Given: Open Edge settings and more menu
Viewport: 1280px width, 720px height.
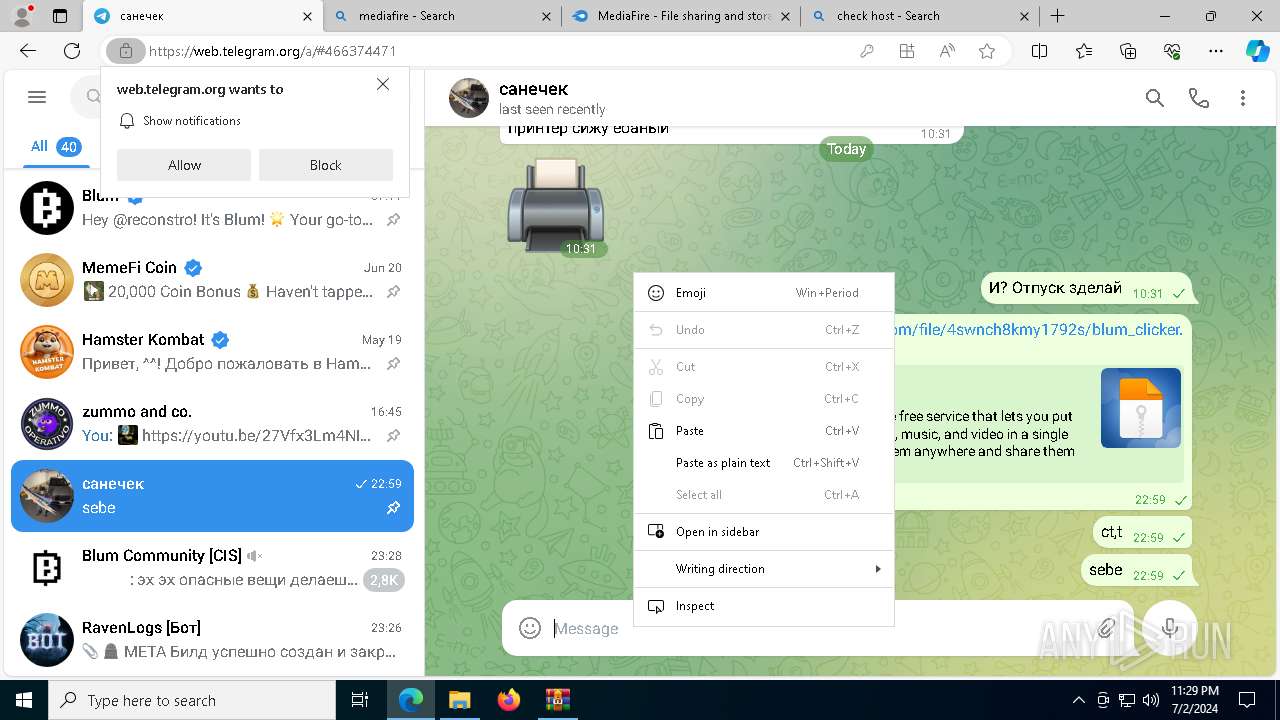Looking at the screenshot, I should click(x=1216, y=51).
